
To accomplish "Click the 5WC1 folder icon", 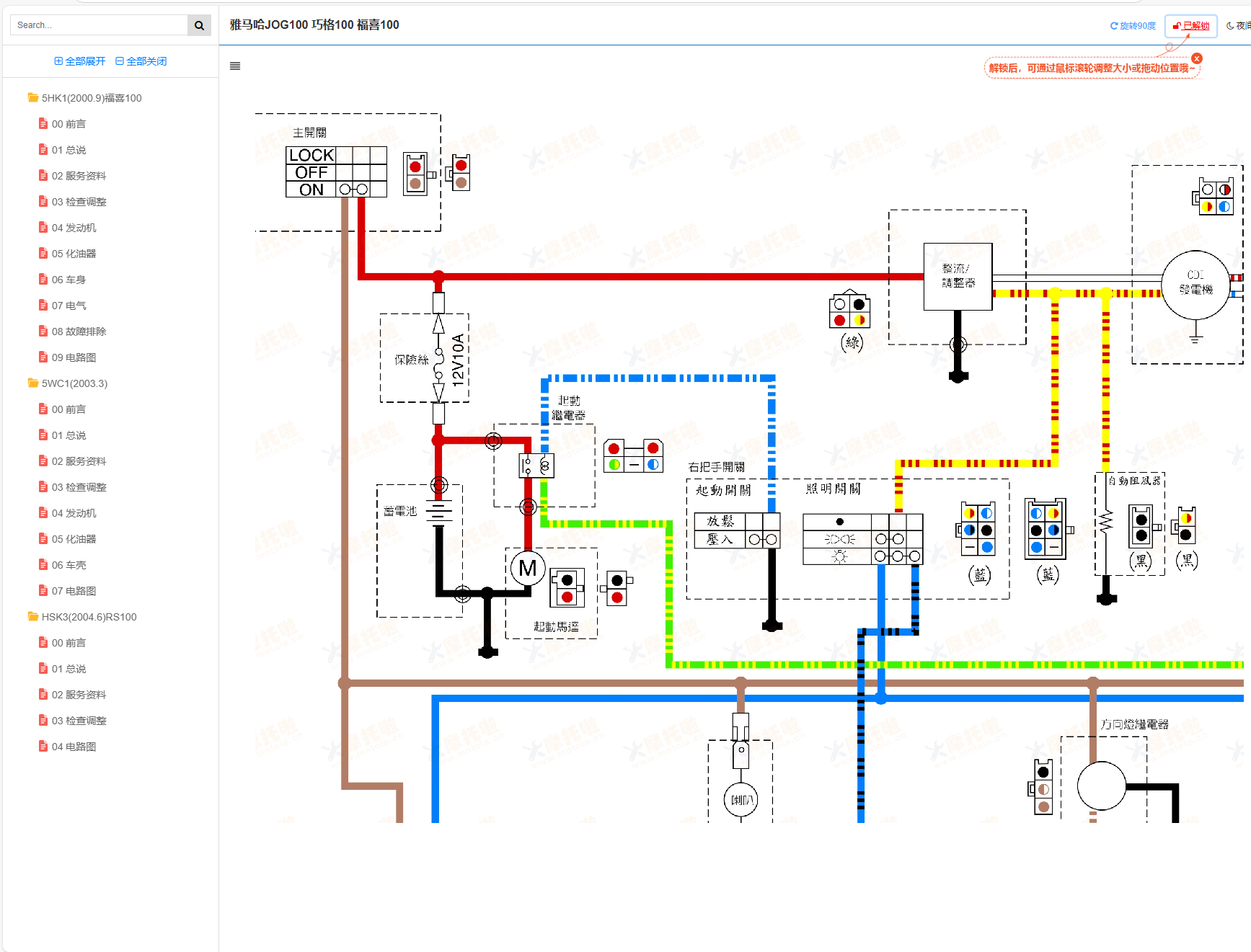I will 33,383.
